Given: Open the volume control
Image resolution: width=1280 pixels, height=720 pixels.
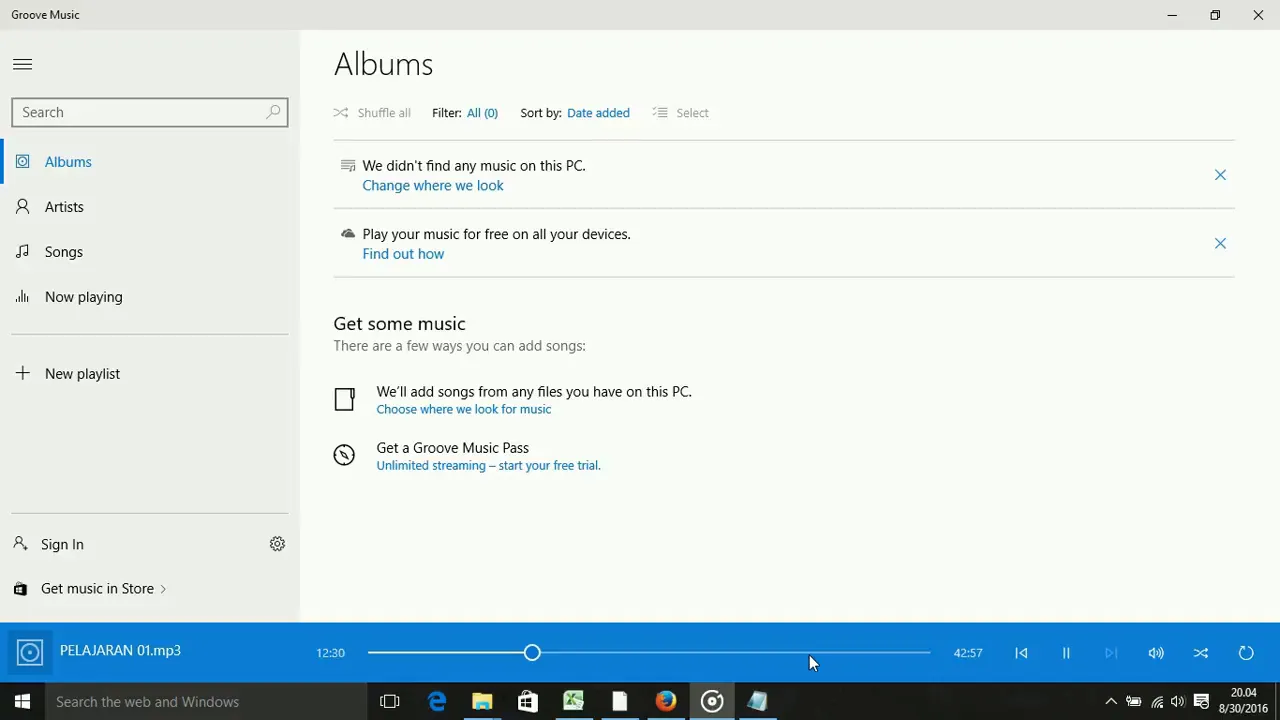Looking at the screenshot, I should pos(1156,653).
